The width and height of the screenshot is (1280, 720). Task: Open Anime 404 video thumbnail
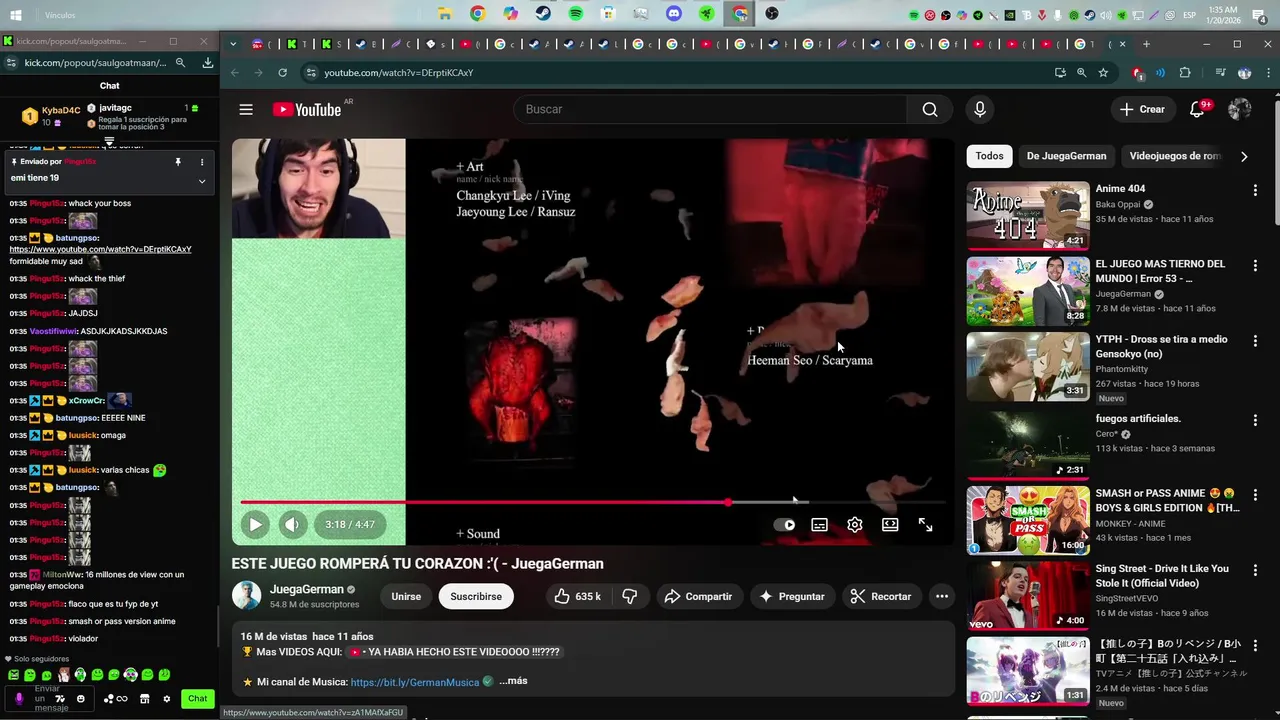click(x=1027, y=215)
